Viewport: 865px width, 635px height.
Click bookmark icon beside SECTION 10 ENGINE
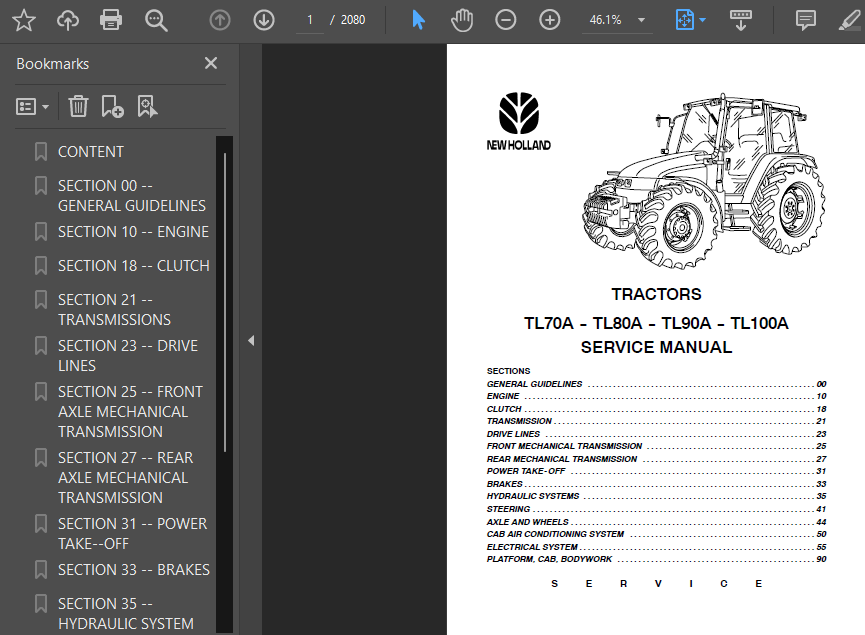(41, 232)
